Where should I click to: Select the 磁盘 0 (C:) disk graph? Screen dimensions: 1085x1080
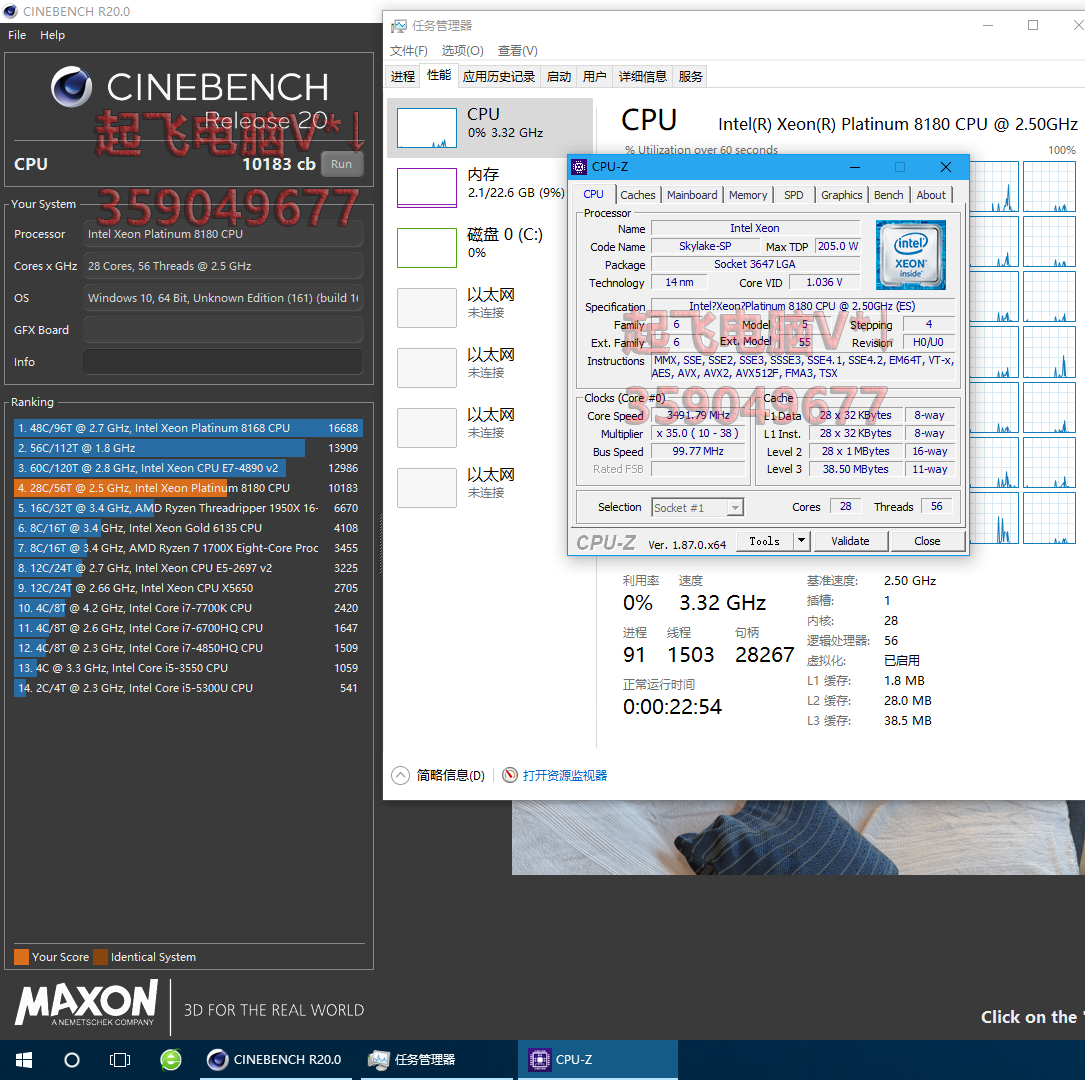[427, 248]
